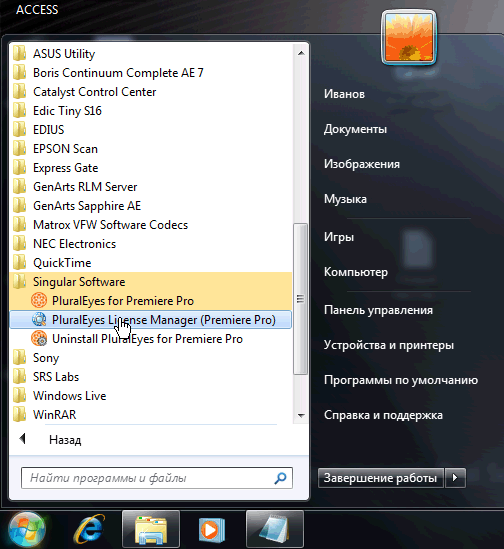Click the program list scrollbar thumb

[300, 299]
